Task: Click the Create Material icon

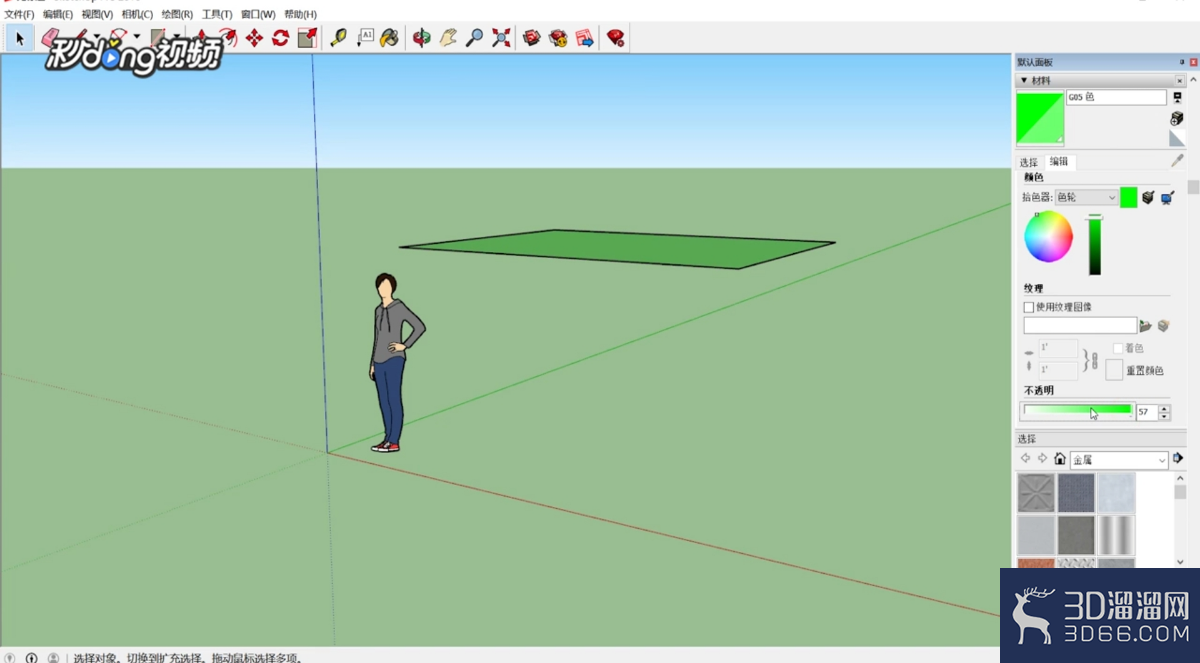Action: pos(1177,118)
